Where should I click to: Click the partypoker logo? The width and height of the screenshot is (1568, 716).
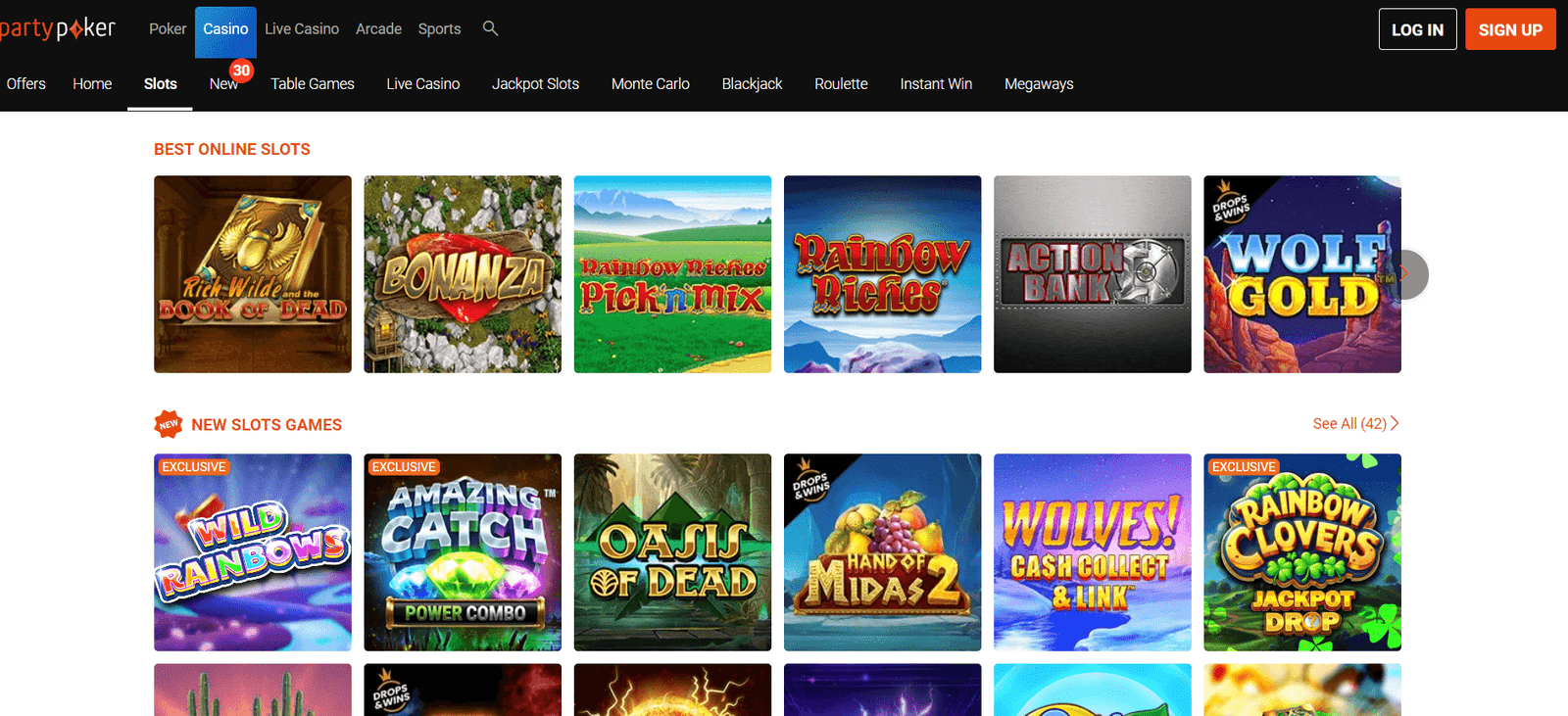(x=59, y=28)
